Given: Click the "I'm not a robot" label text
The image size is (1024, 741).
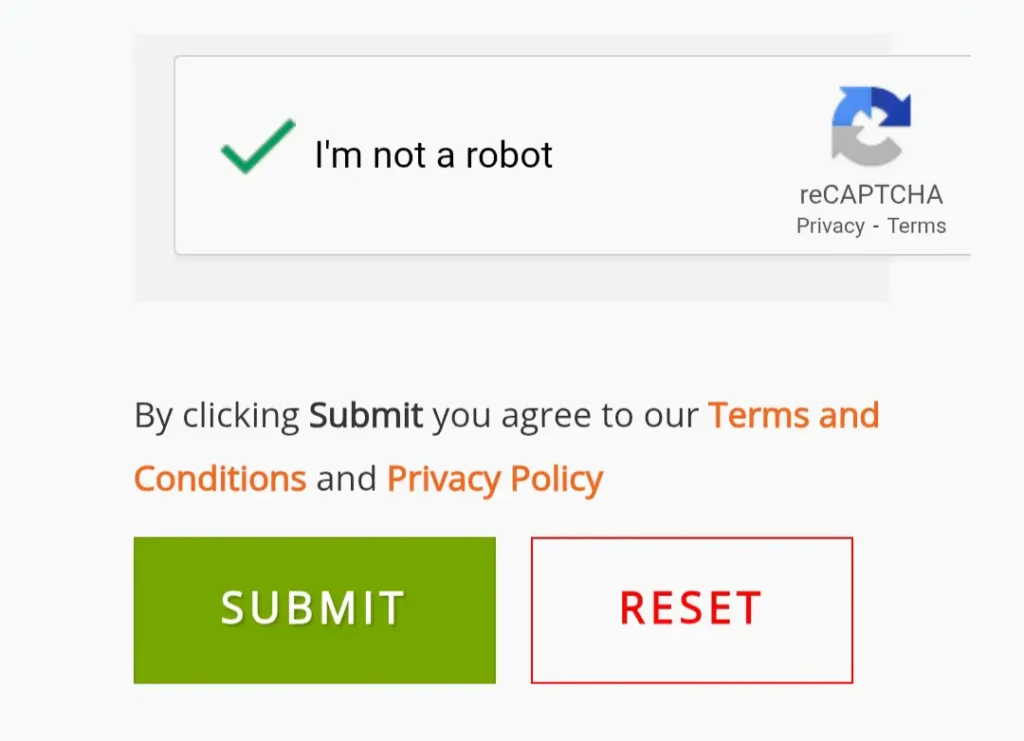Looking at the screenshot, I should tap(433, 155).
